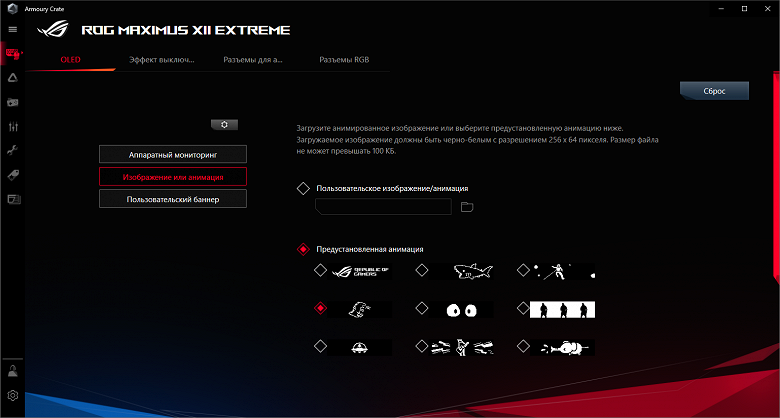Select Аппаратный мониторинг mode

click(173, 154)
